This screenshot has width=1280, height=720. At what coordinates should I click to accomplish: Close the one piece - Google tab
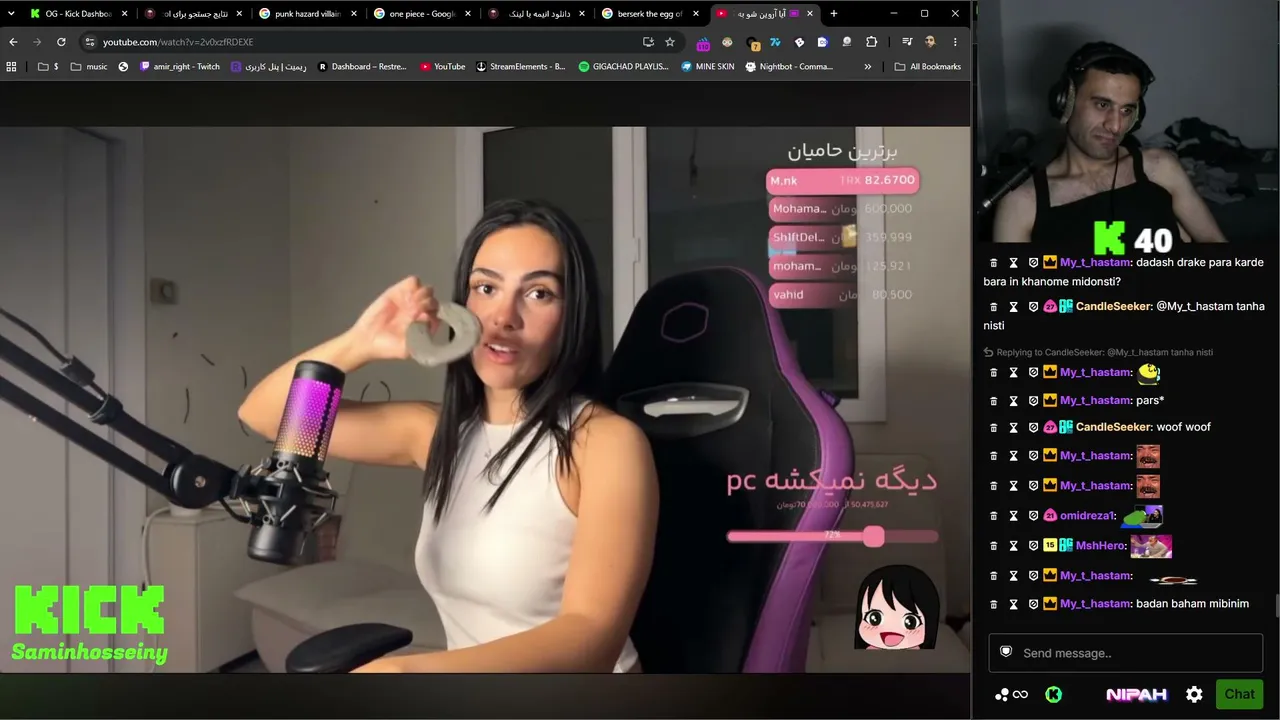pyautogui.click(x=468, y=14)
